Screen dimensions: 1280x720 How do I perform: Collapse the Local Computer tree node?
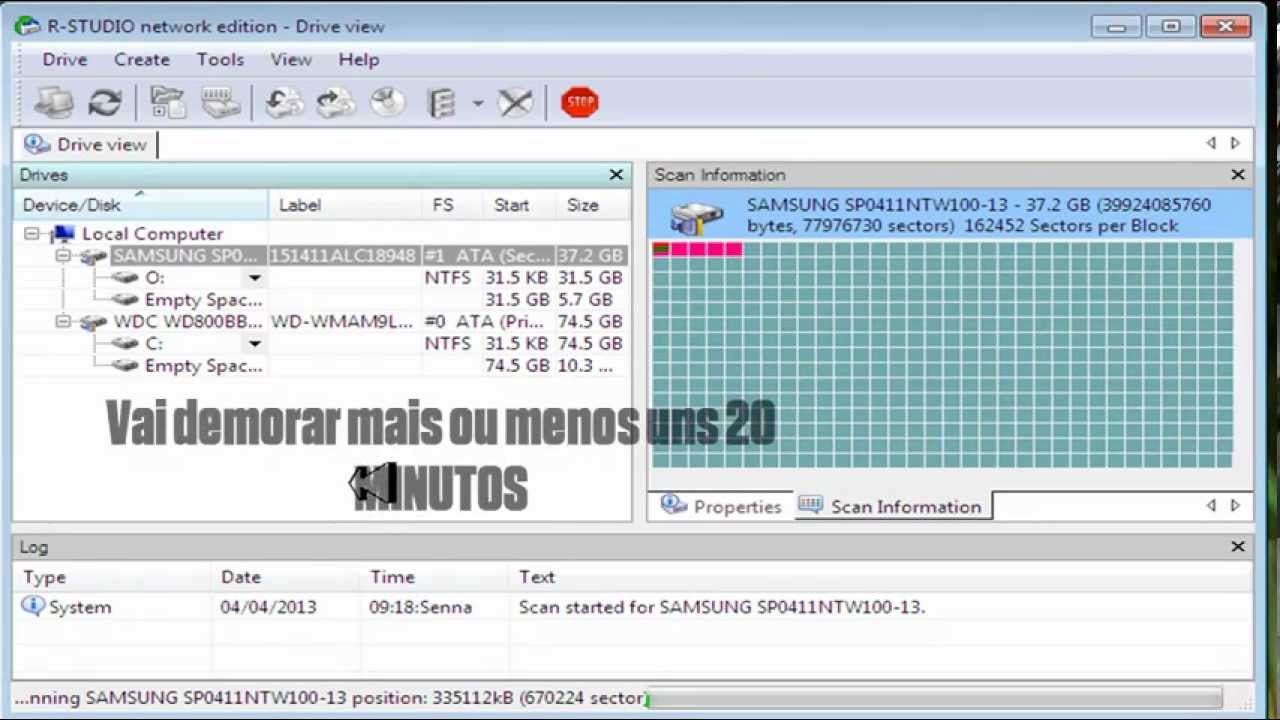coord(32,234)
